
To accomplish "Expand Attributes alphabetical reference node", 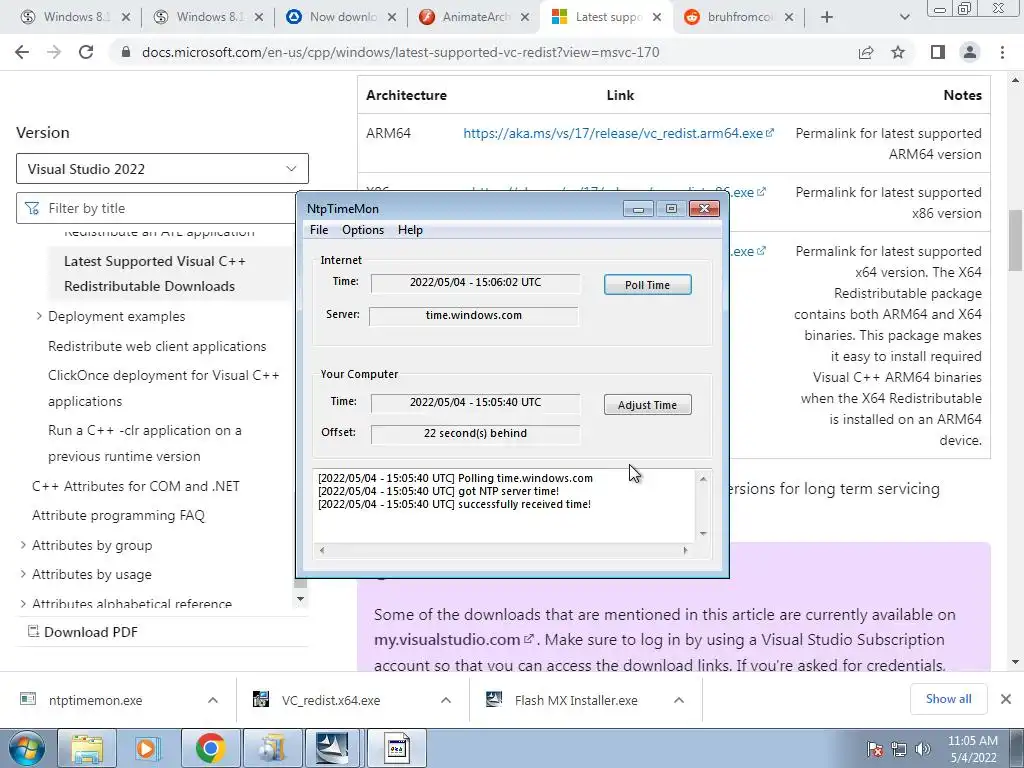I will point(23,603).
